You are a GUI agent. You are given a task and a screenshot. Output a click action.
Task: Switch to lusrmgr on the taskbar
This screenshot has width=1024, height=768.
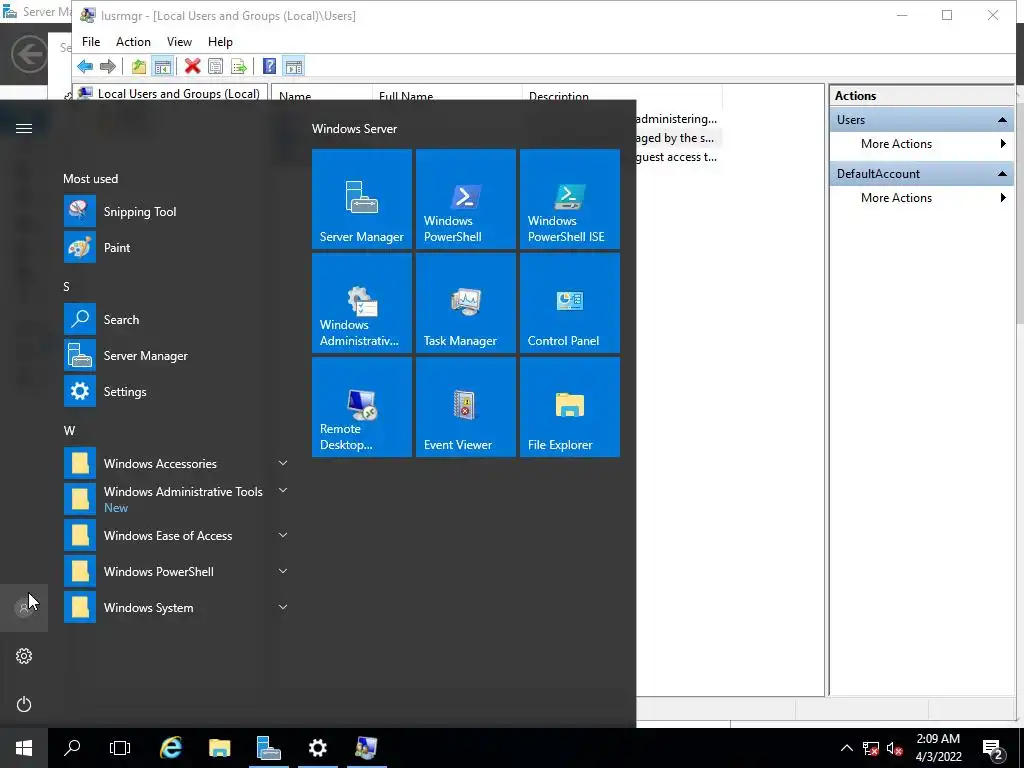(x=366, y=748)
